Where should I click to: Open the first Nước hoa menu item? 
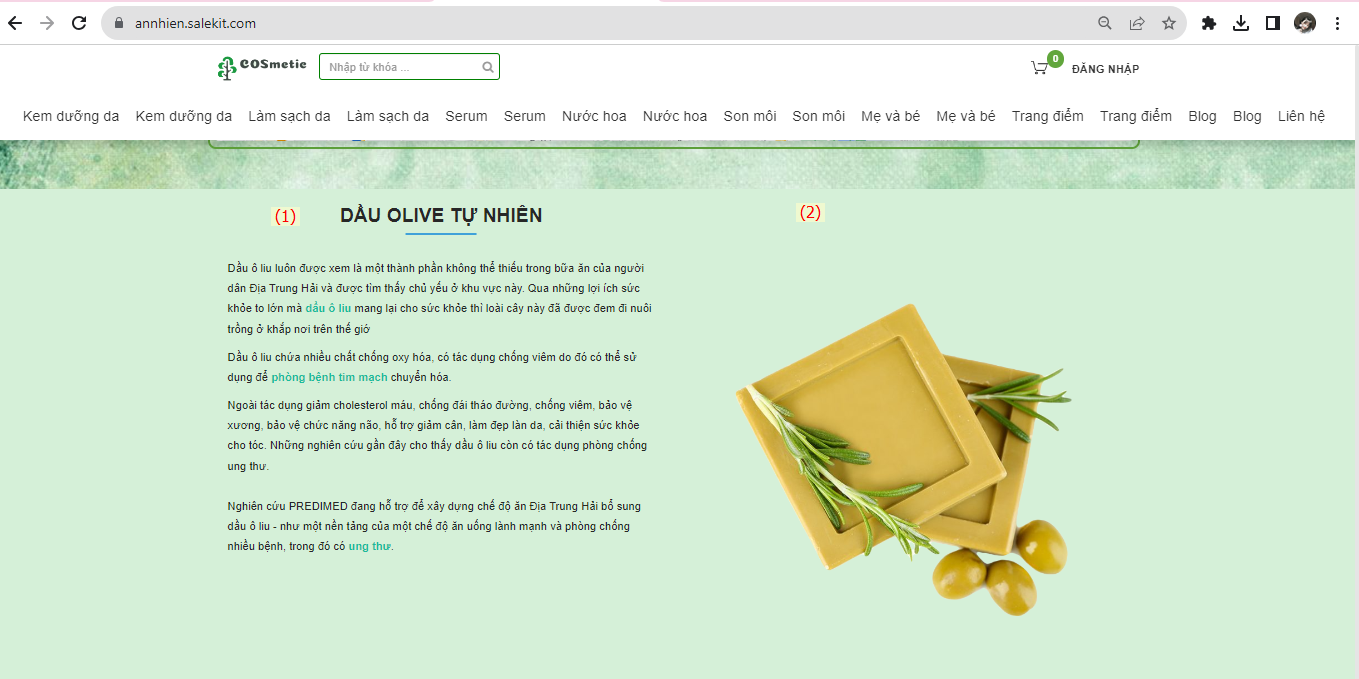point(594,116)
